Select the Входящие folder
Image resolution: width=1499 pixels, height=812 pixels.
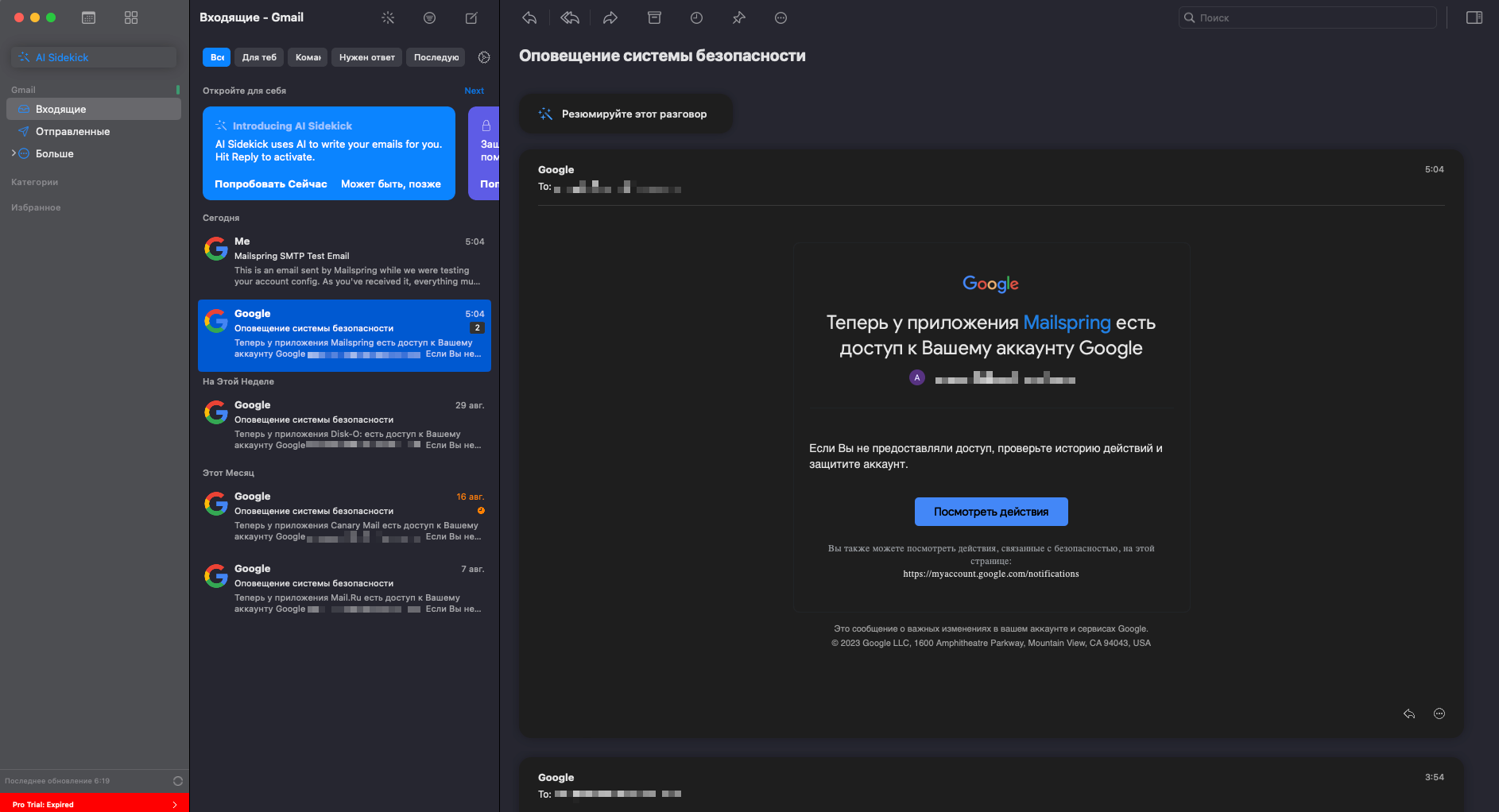94,109
